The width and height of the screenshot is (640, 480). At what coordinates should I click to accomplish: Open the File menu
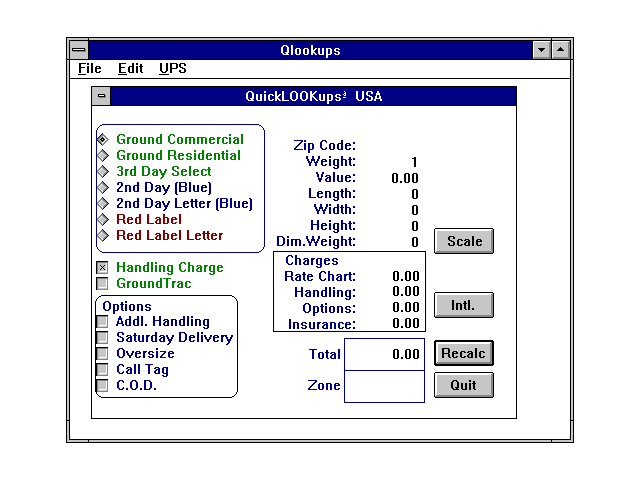click(x=90, y=69)
